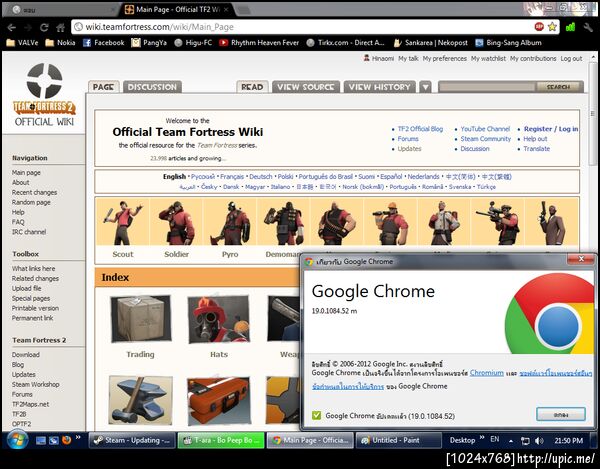600x469 pixels.
Task: Open My watchlist link
Action: pyautogui.click(x=488, y=59)
